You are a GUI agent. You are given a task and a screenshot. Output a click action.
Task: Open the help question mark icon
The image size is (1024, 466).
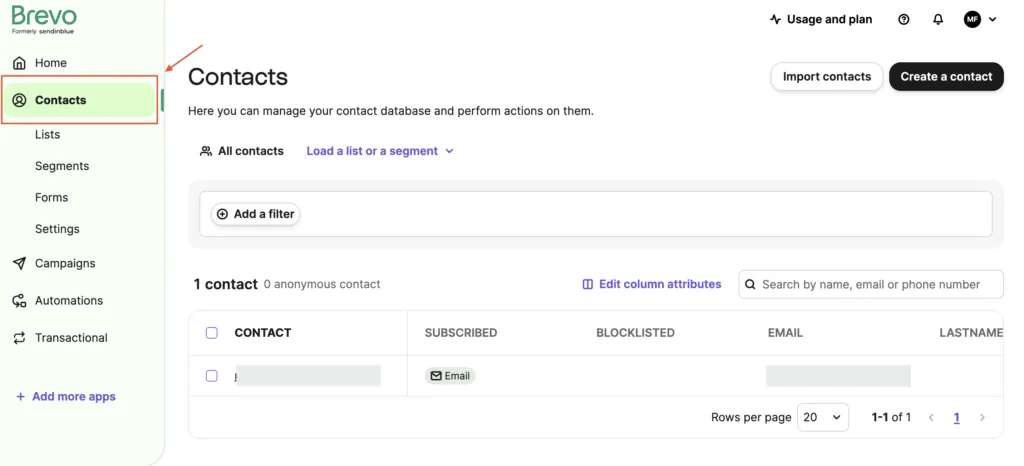pos(904,19)
